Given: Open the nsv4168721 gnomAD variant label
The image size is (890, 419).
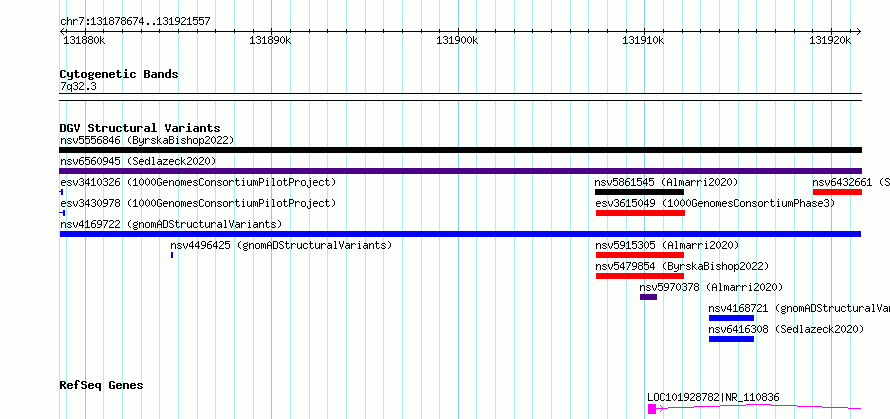Looking at the screenshot, I should pos(799,308).
